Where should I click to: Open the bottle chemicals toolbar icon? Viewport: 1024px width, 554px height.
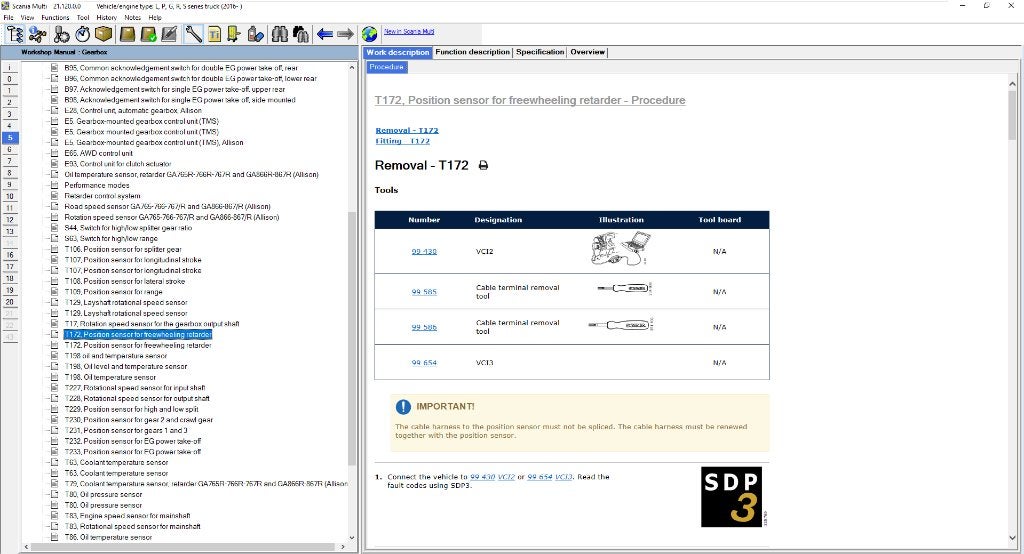click(x=255, y=34)
